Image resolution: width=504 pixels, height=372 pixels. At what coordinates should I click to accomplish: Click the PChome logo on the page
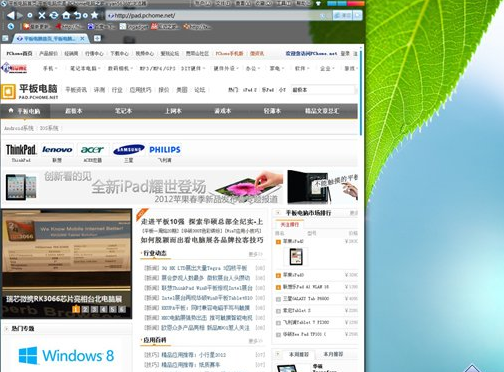(14, 68)
